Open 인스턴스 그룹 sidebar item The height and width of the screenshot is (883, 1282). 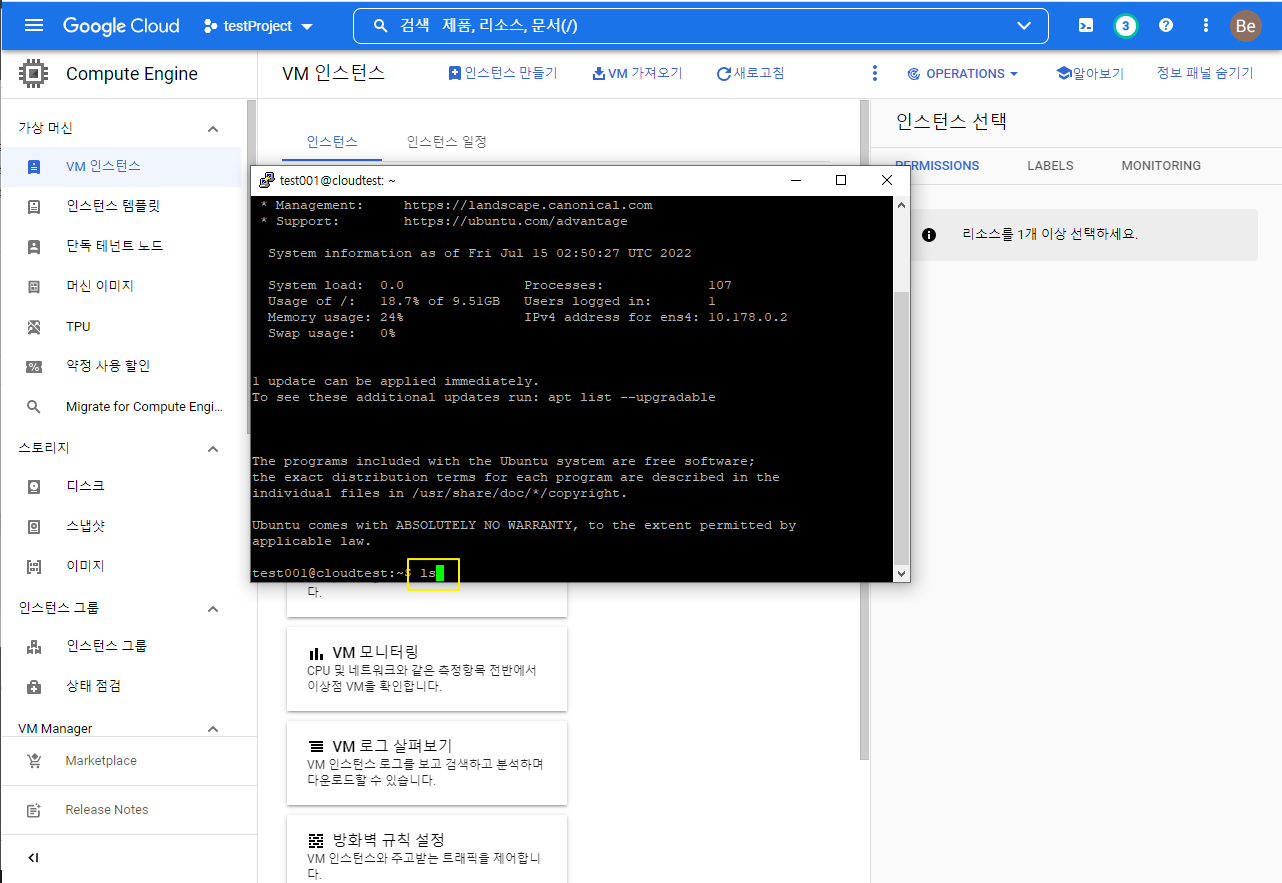121,646
